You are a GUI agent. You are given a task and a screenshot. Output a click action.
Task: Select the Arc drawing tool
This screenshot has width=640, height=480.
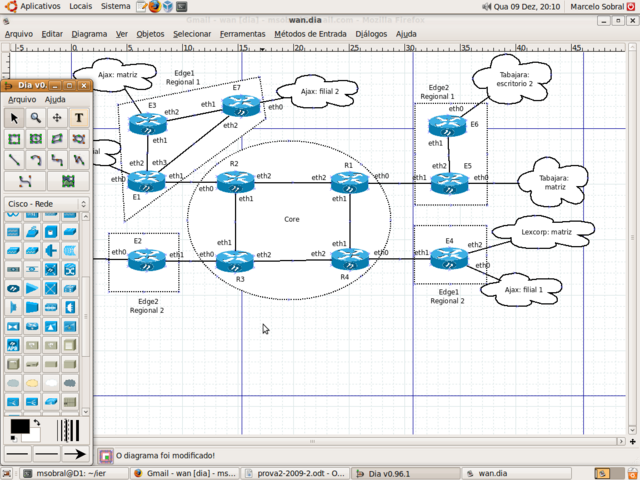(x=36, y=160)
